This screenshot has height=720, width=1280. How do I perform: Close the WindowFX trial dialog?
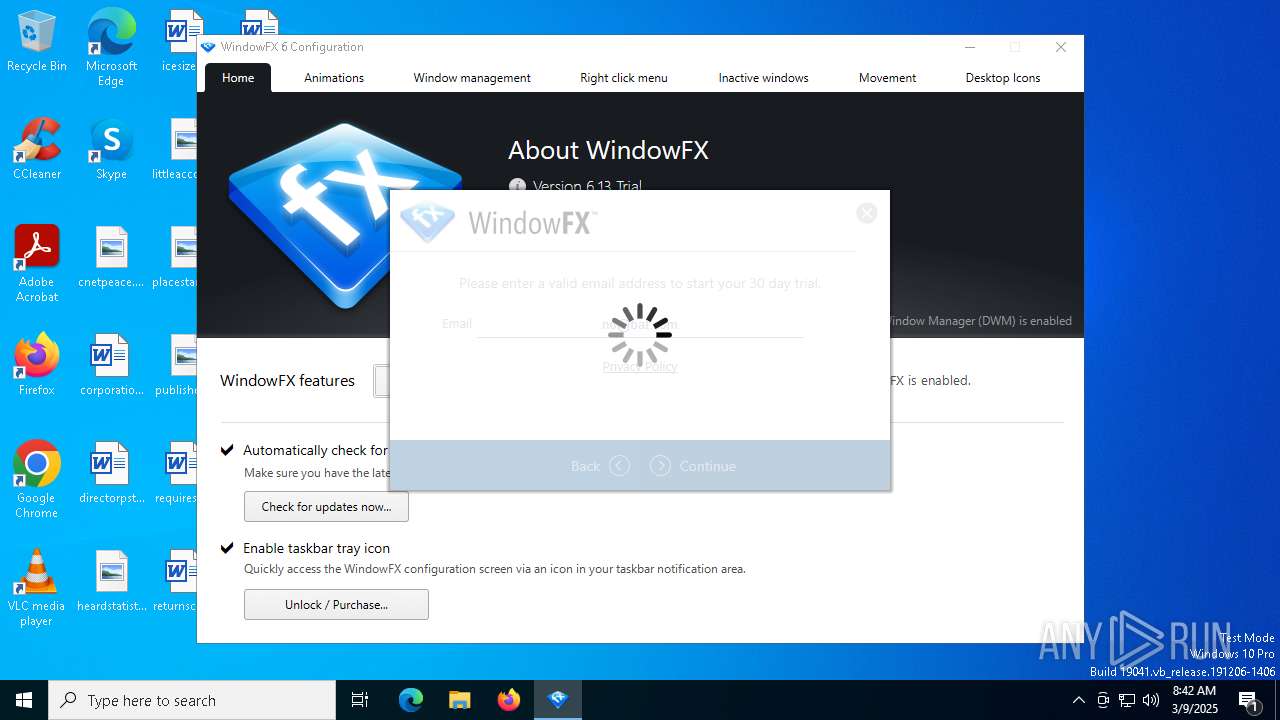coord(867,213)
